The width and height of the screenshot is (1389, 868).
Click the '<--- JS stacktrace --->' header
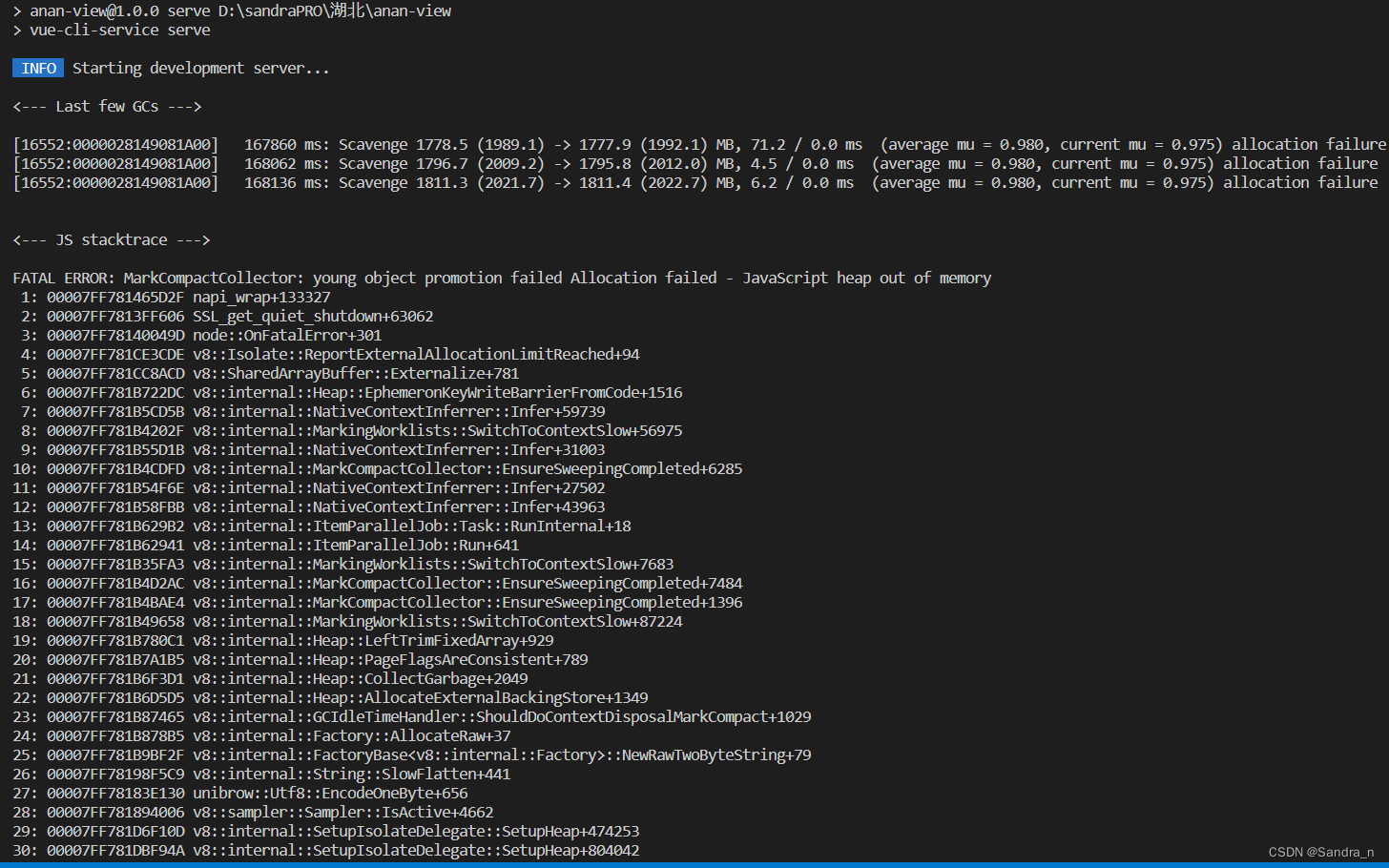[x=111, y=239]
